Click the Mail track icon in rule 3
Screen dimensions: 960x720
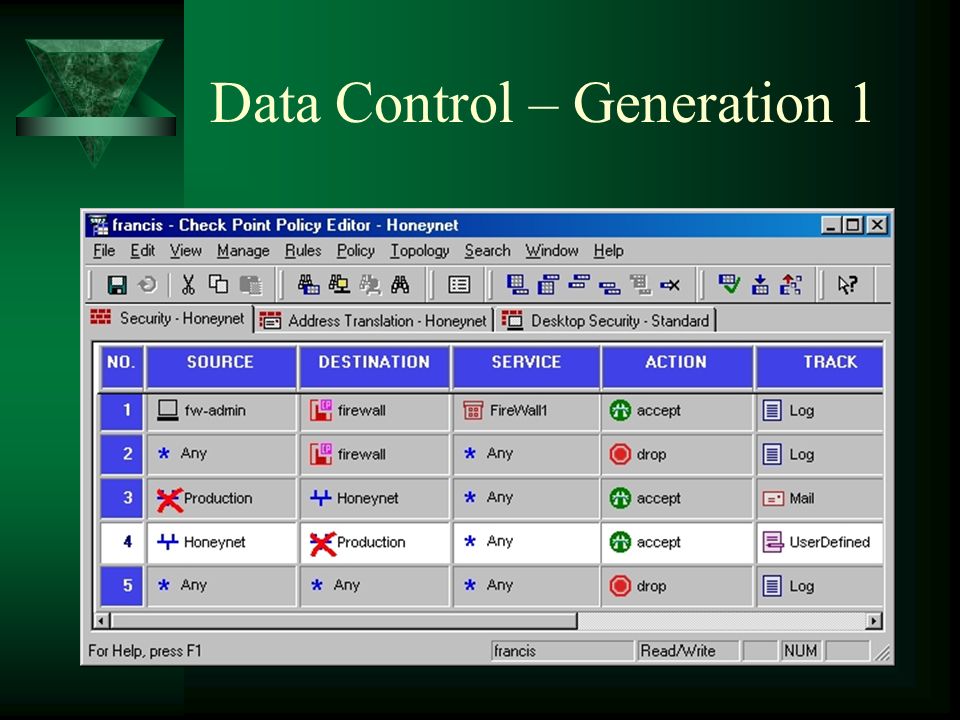point(773,498)
